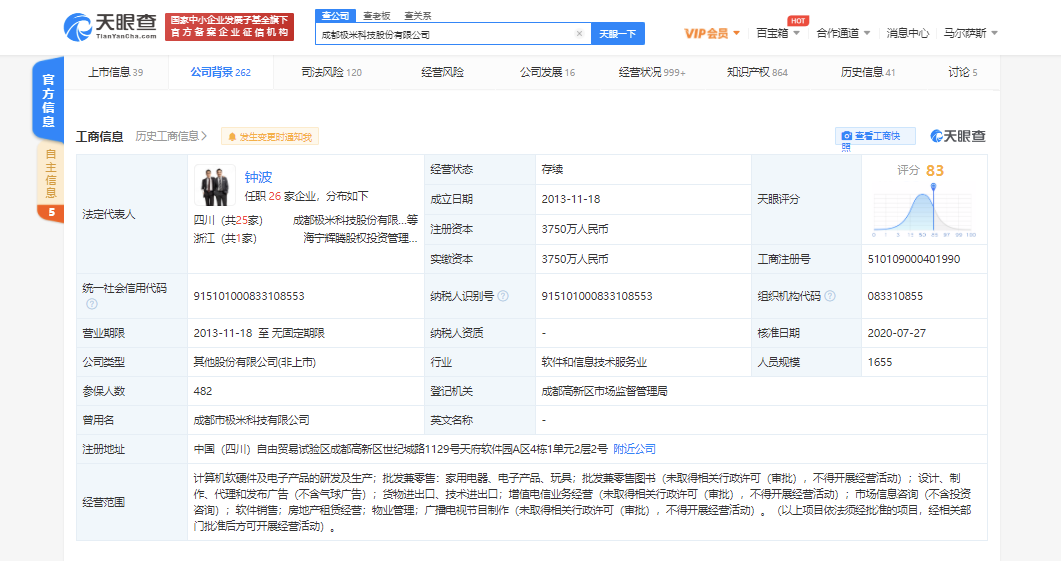This screenshot has width=1061, height=561.
Task: Click the red 26 companies count
Action: [274, 196]
